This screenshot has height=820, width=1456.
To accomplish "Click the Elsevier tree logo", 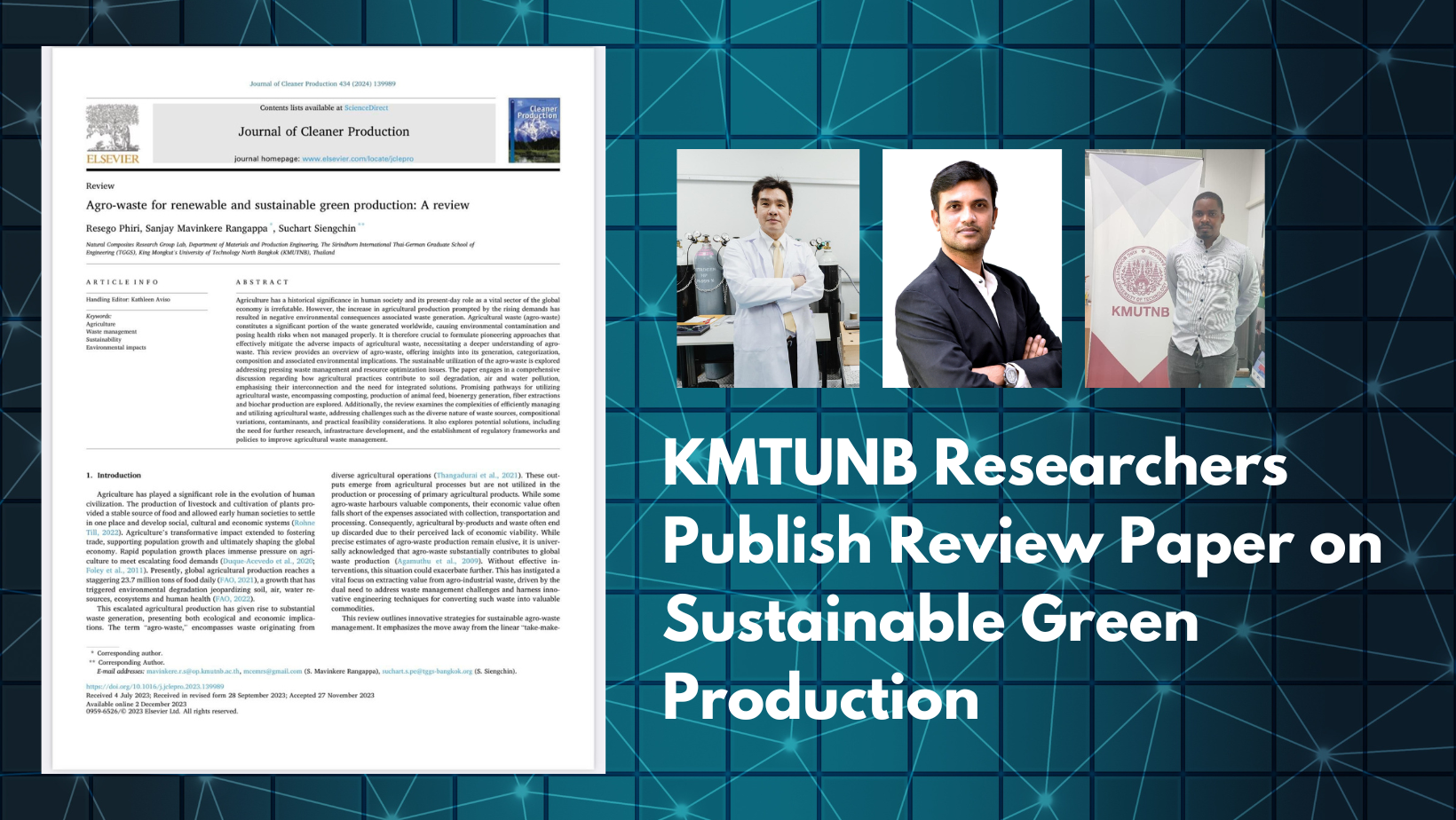I will point(113,134).
